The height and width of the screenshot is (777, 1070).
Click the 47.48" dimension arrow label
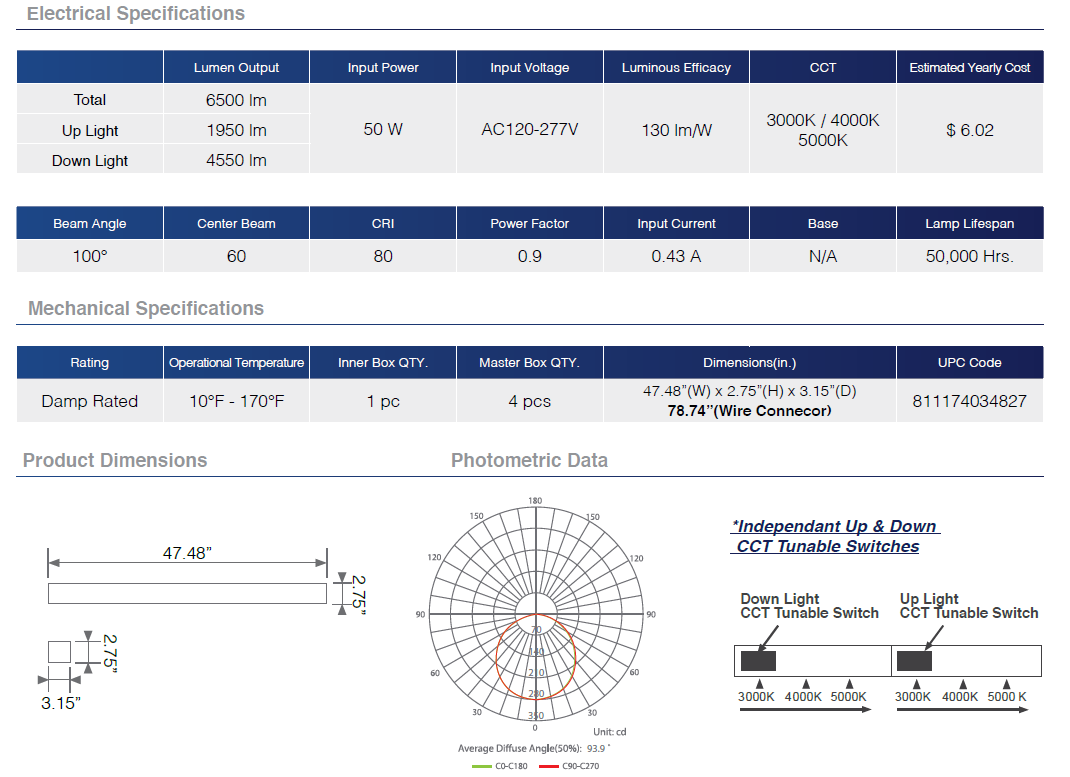coord(187,553)
